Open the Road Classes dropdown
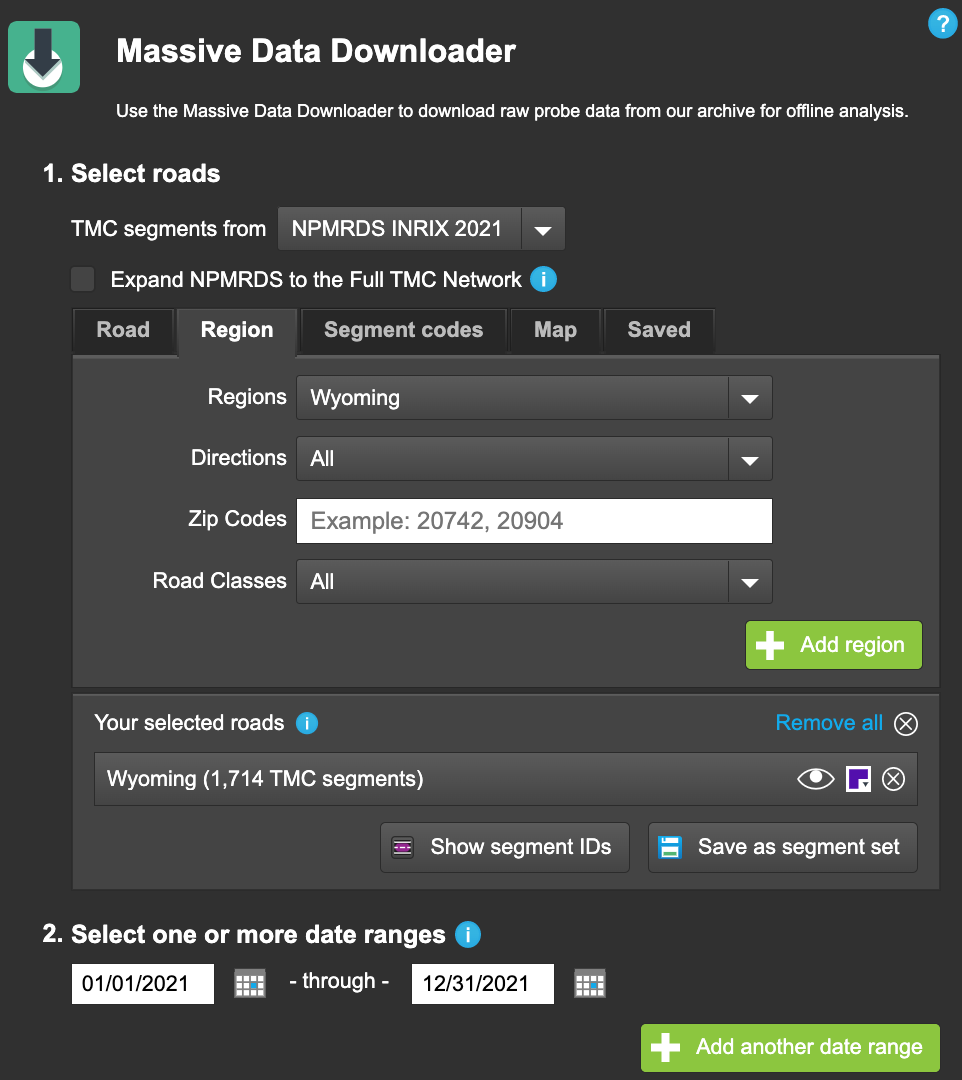 pyautogui.click(x=749, y=581)
